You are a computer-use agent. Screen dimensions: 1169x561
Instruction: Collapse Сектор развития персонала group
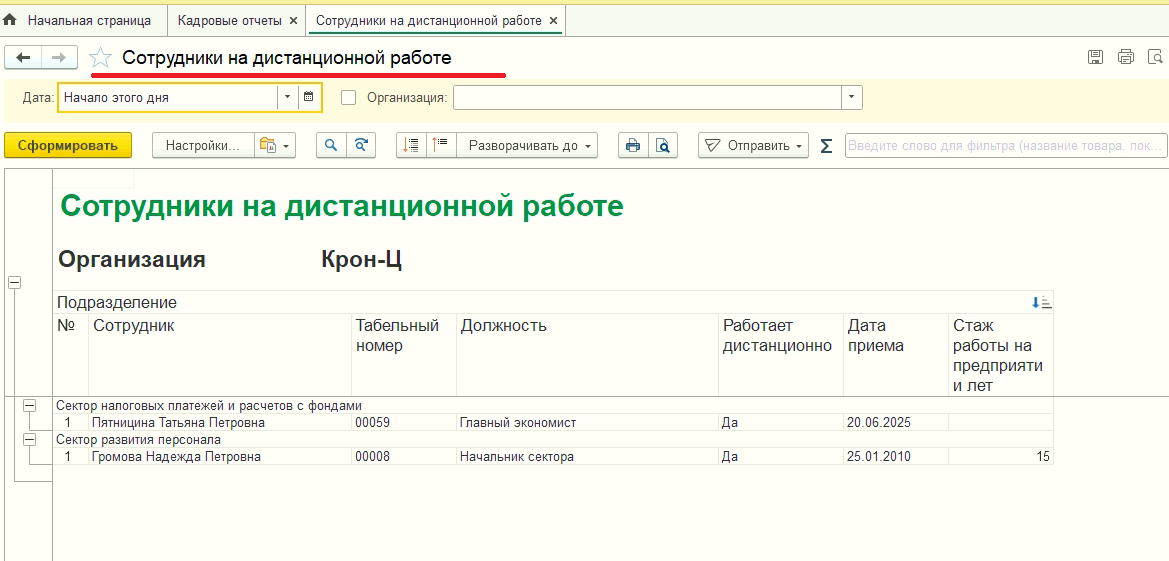pyautogui.click(x=30, y=439)
